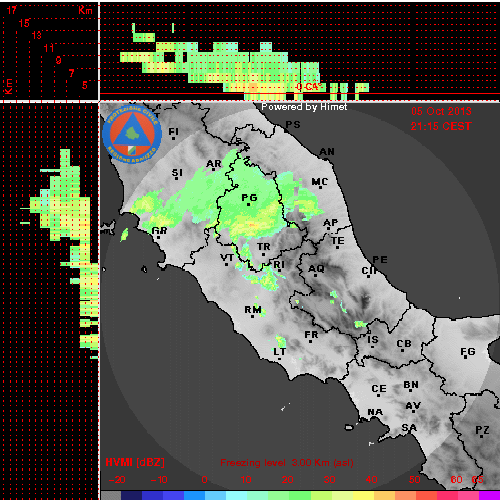The height and width of the screenshot is (500, 500).
Task: Click the 'Powered by Himet' text
Action: click(304, 107)
